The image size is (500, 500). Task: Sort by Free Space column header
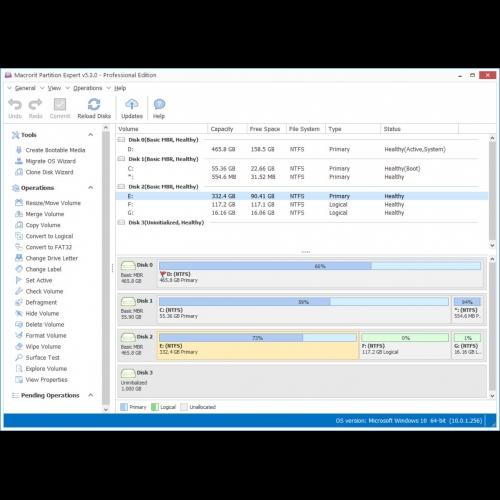point(266,129)
